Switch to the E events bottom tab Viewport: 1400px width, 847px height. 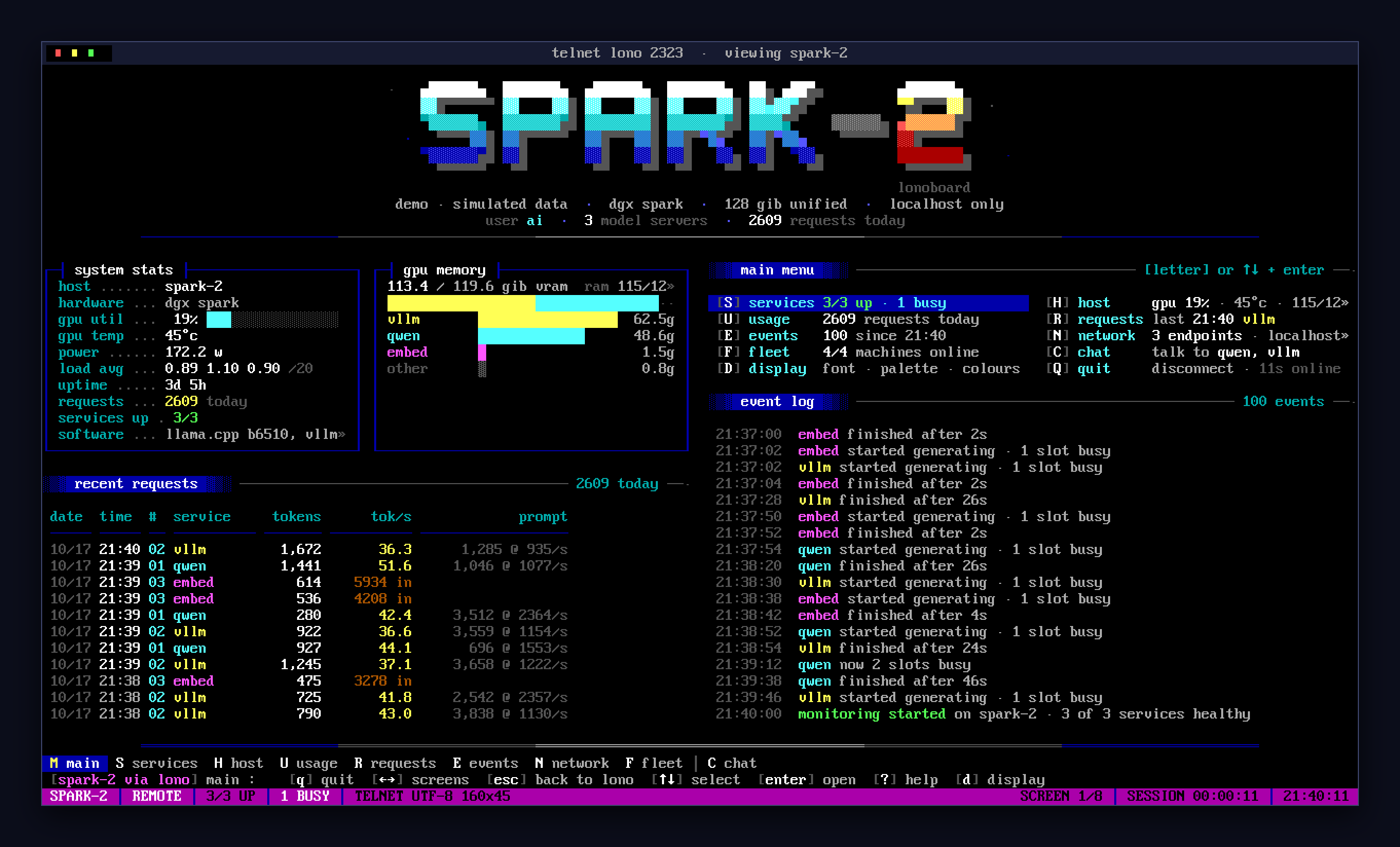pyautogui.click(x=486, y=763)
